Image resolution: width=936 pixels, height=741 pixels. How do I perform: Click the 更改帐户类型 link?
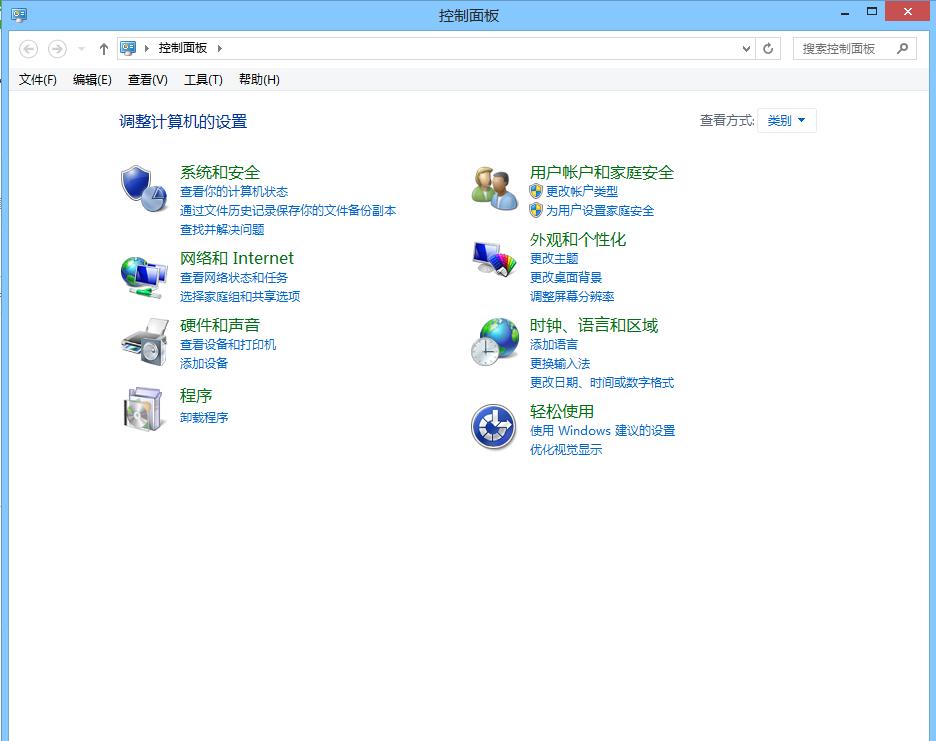pos(581,191)
